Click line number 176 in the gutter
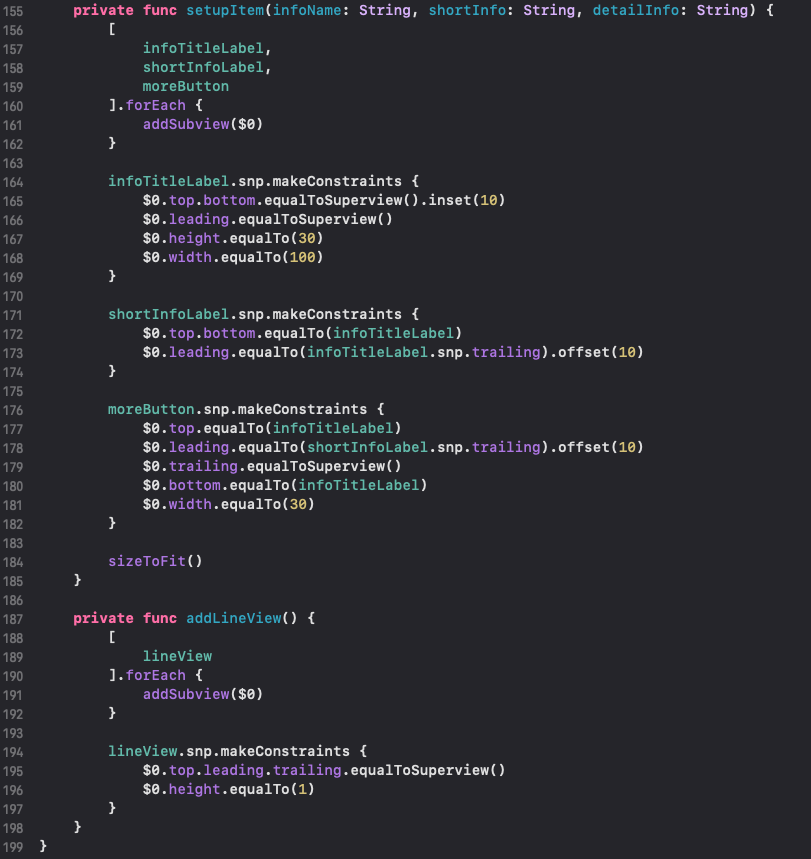Image resolution: width=811 pixels, height=859 pixels. [13, 410]
